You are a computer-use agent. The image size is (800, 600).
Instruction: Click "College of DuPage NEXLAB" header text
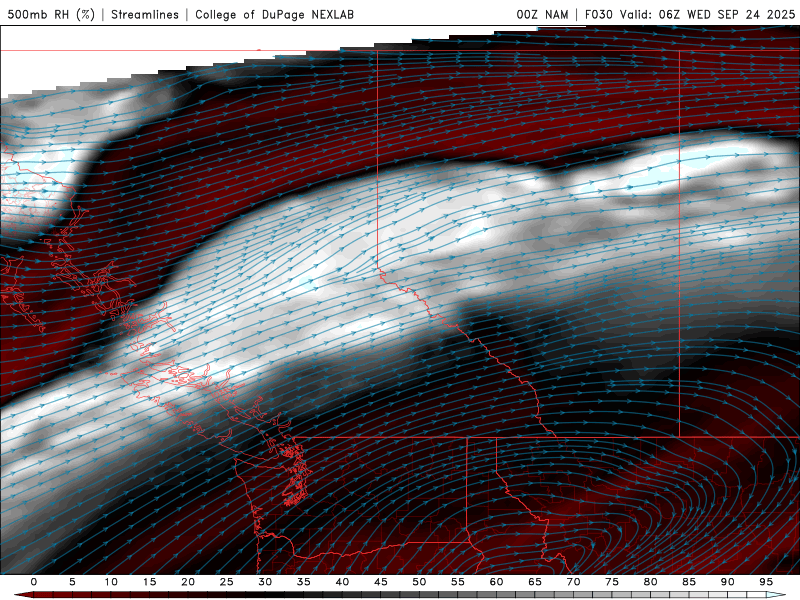(274, 14)
